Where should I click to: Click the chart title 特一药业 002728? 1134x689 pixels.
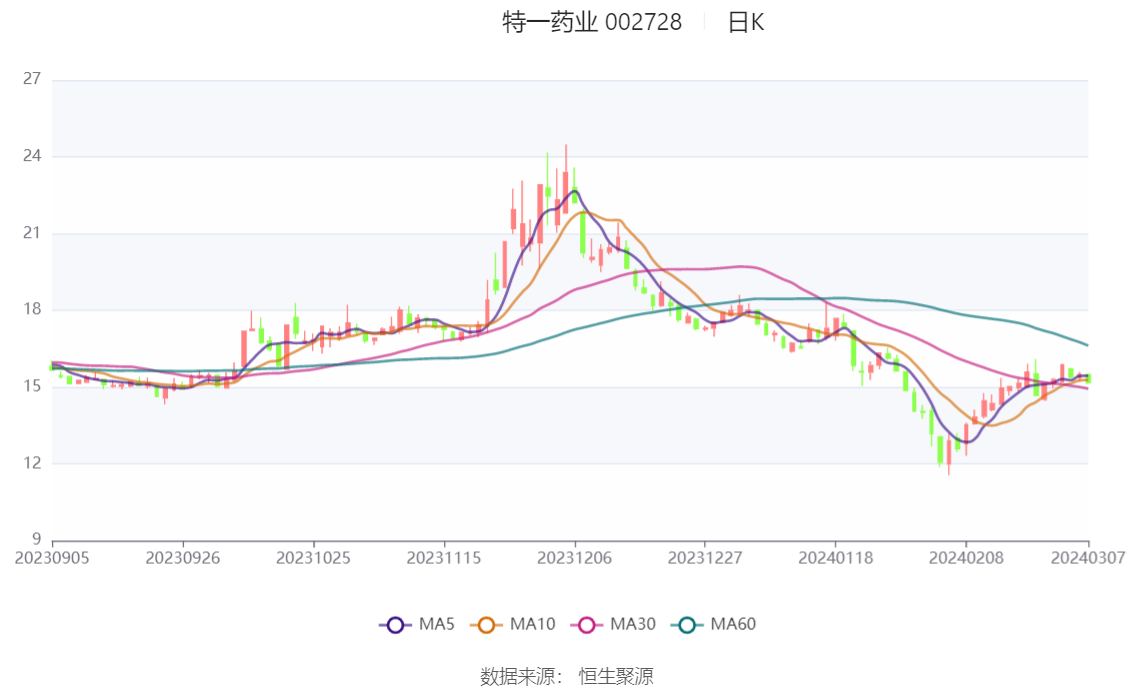click(x=592, y=22)
